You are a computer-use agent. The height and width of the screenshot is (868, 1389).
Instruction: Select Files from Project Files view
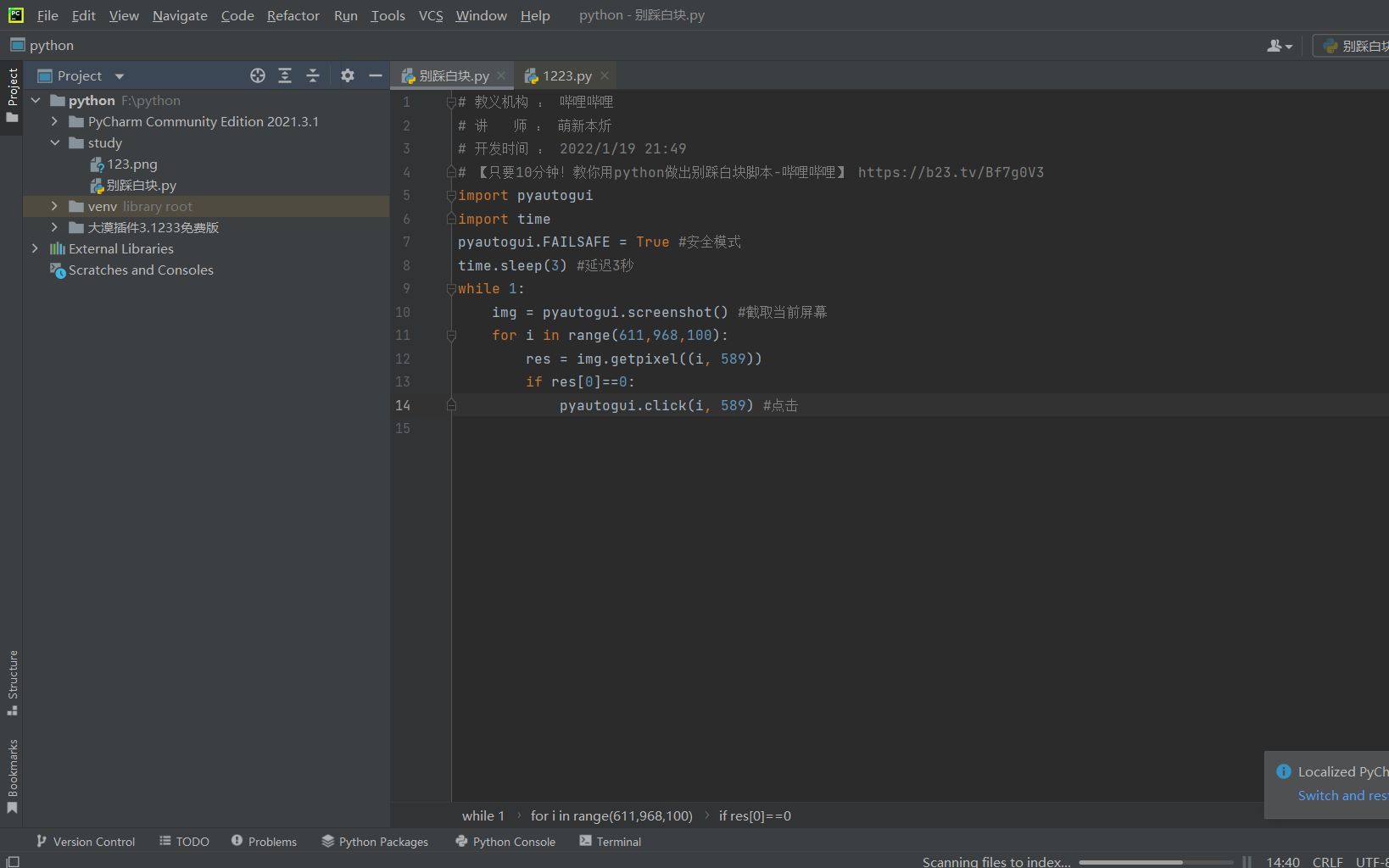tap(257, 75)
